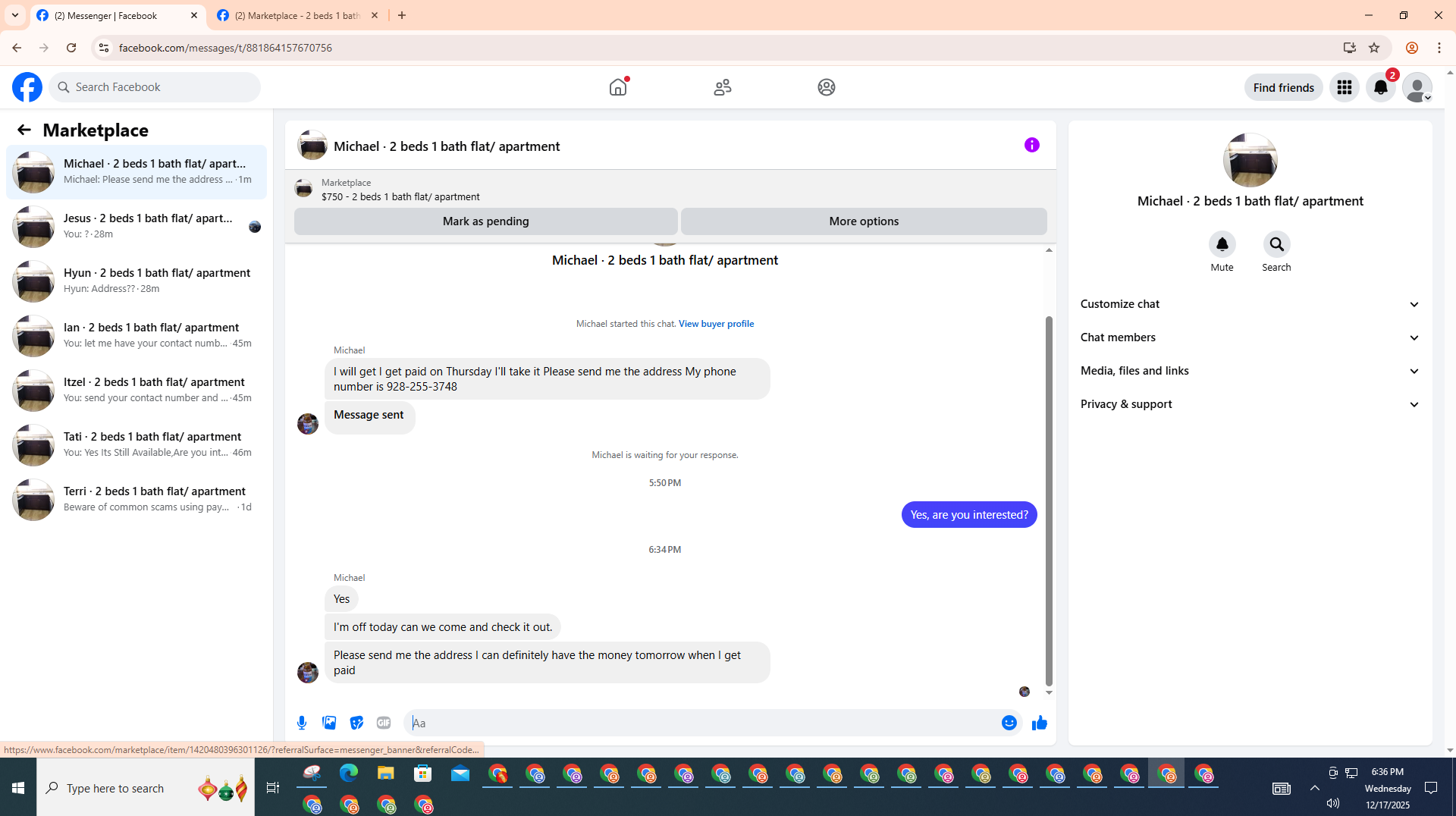View site information icon in address bar
Image resolution: width=1456 pixels, height=816 pixels.
tap(104, 48)
